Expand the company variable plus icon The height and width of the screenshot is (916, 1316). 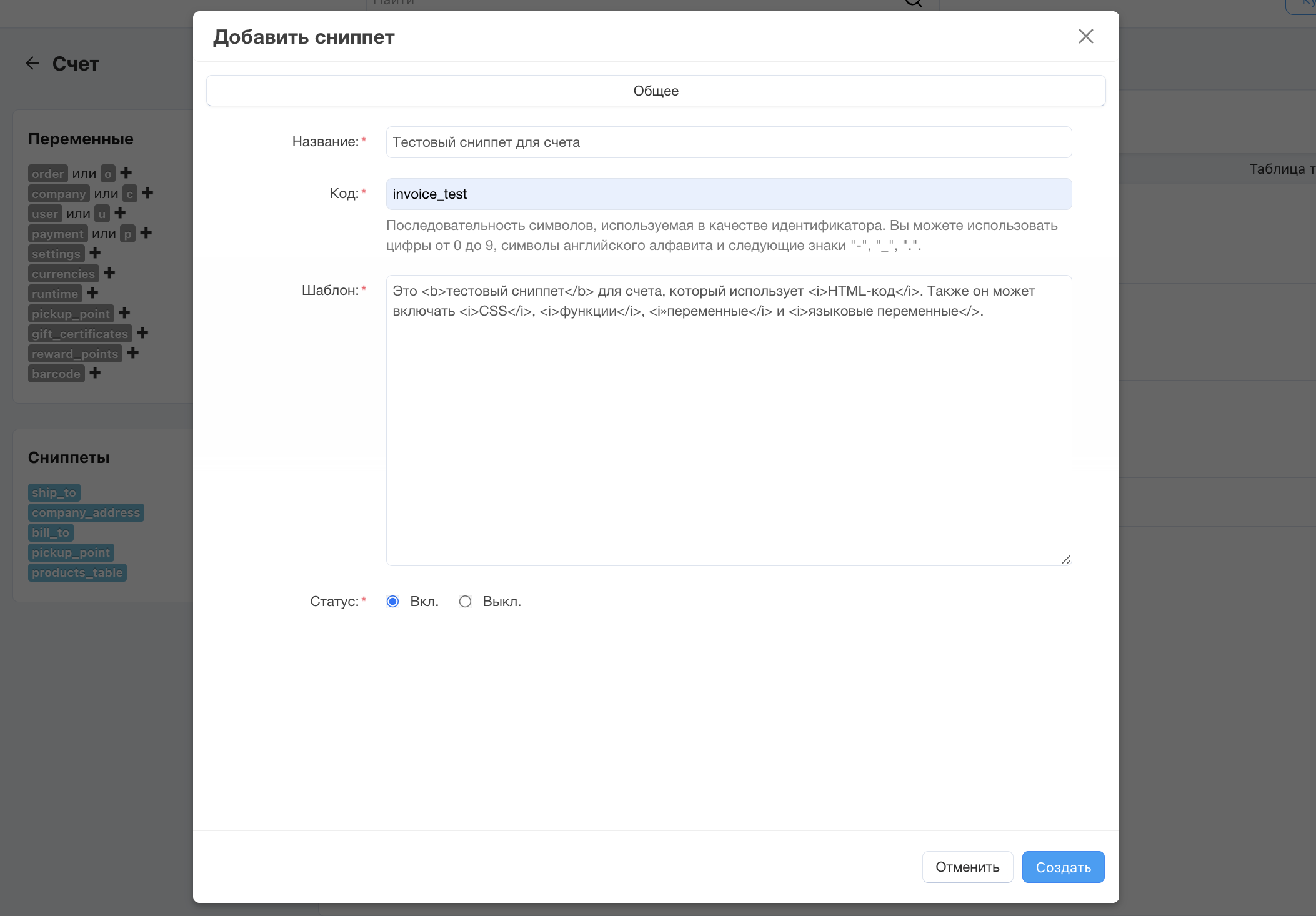point(147,193)
